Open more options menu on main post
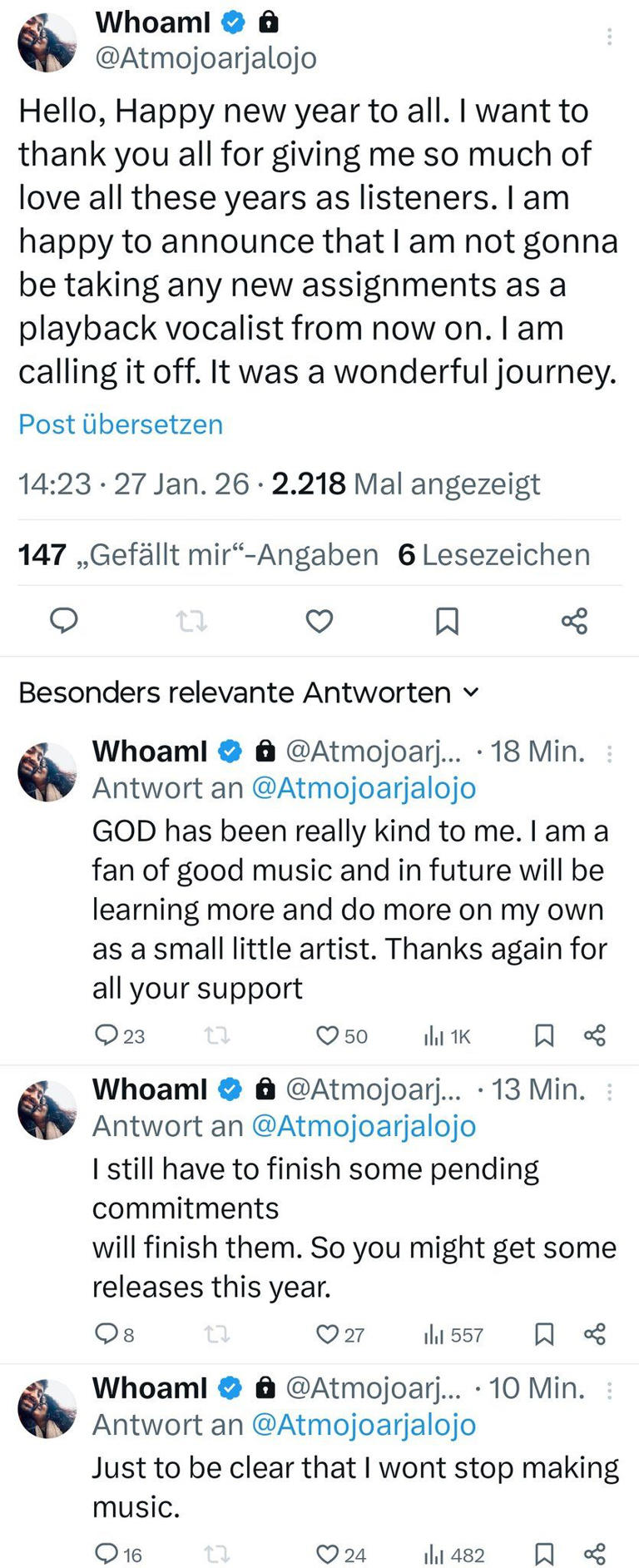 tap(610, 36)
